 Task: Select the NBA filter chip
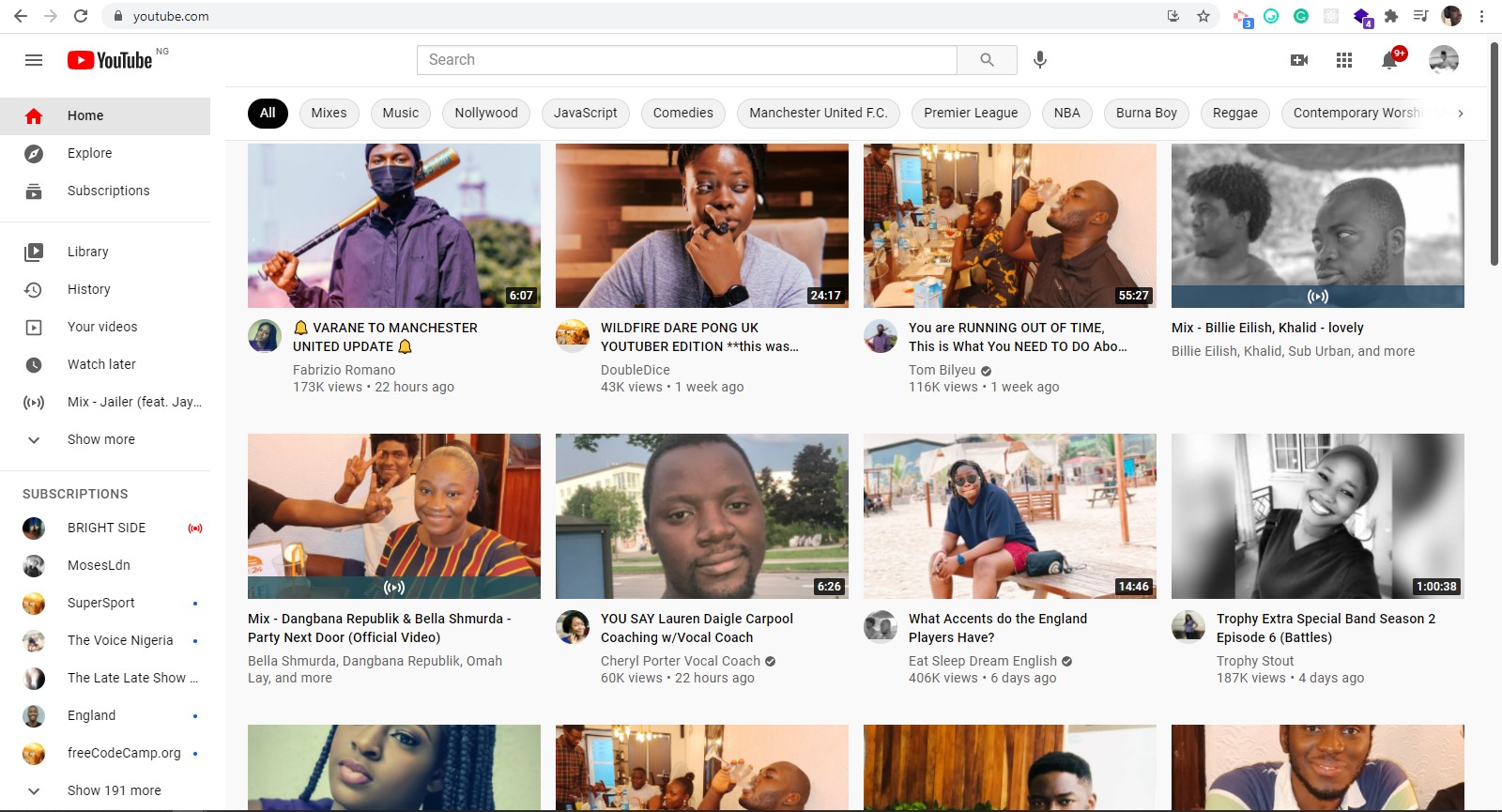point(1067,113)
